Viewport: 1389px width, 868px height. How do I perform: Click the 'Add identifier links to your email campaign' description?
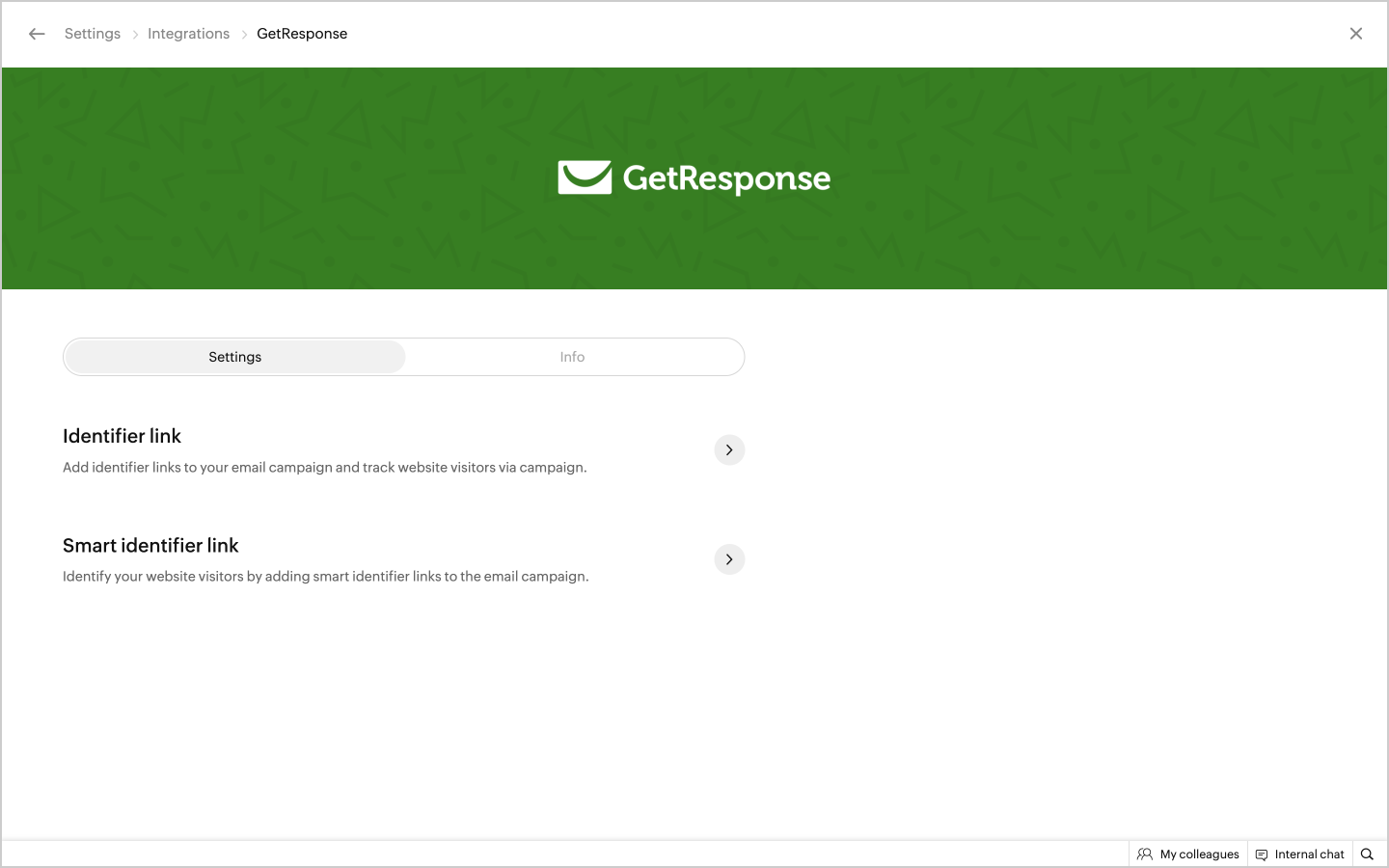(x=324, y=468)
